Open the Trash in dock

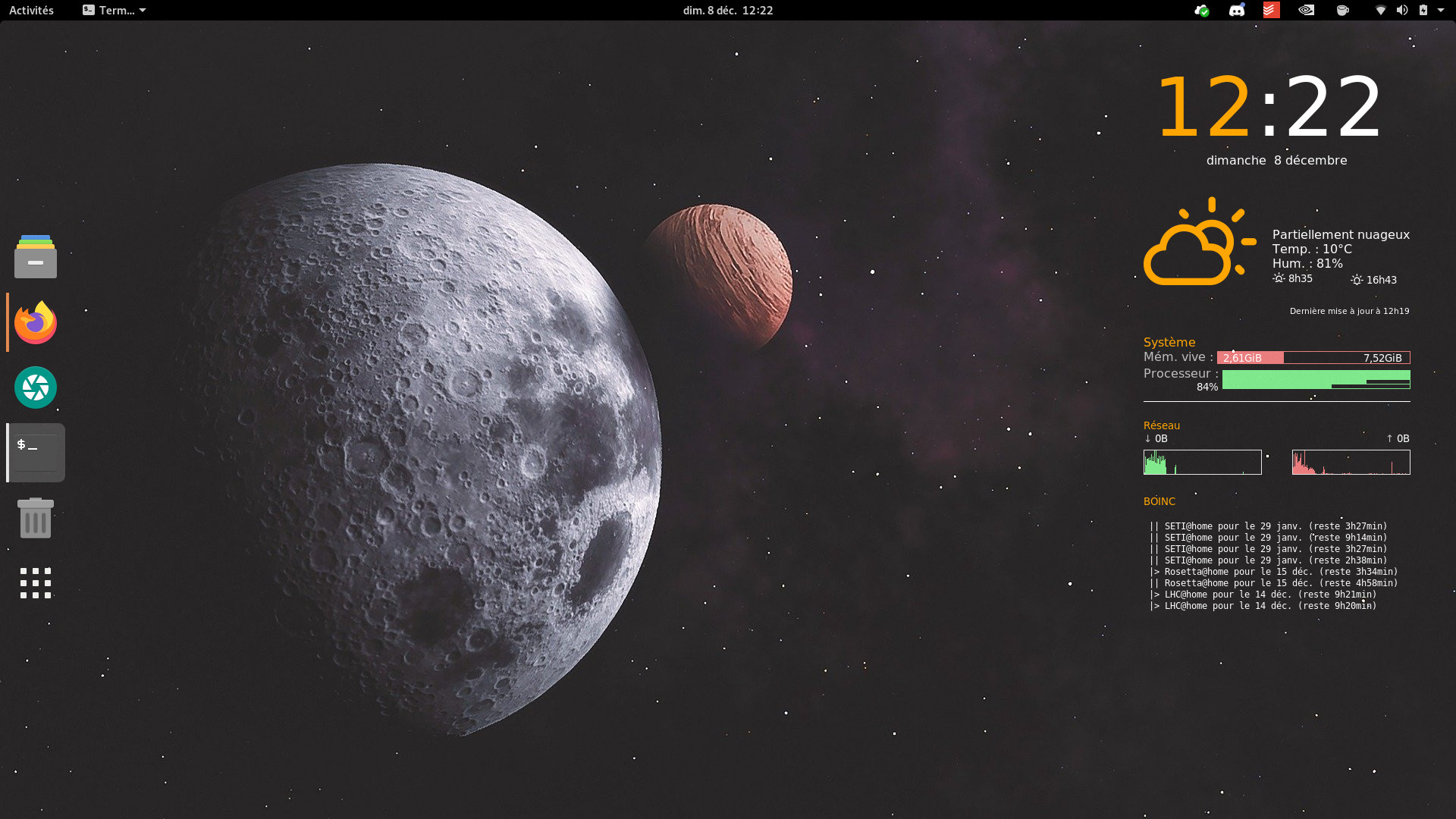(36, 518)
